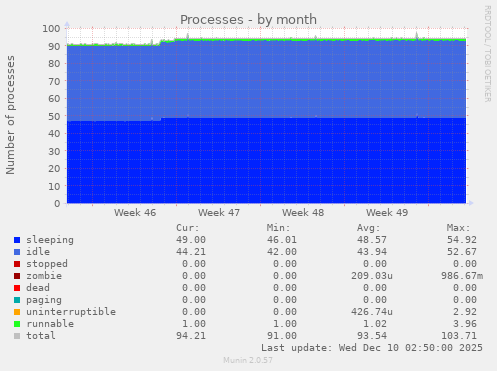Viewport: 497px width, 371px height.
Task: Click idle maximum value 52.67
Action: click(x=462, y=252)
